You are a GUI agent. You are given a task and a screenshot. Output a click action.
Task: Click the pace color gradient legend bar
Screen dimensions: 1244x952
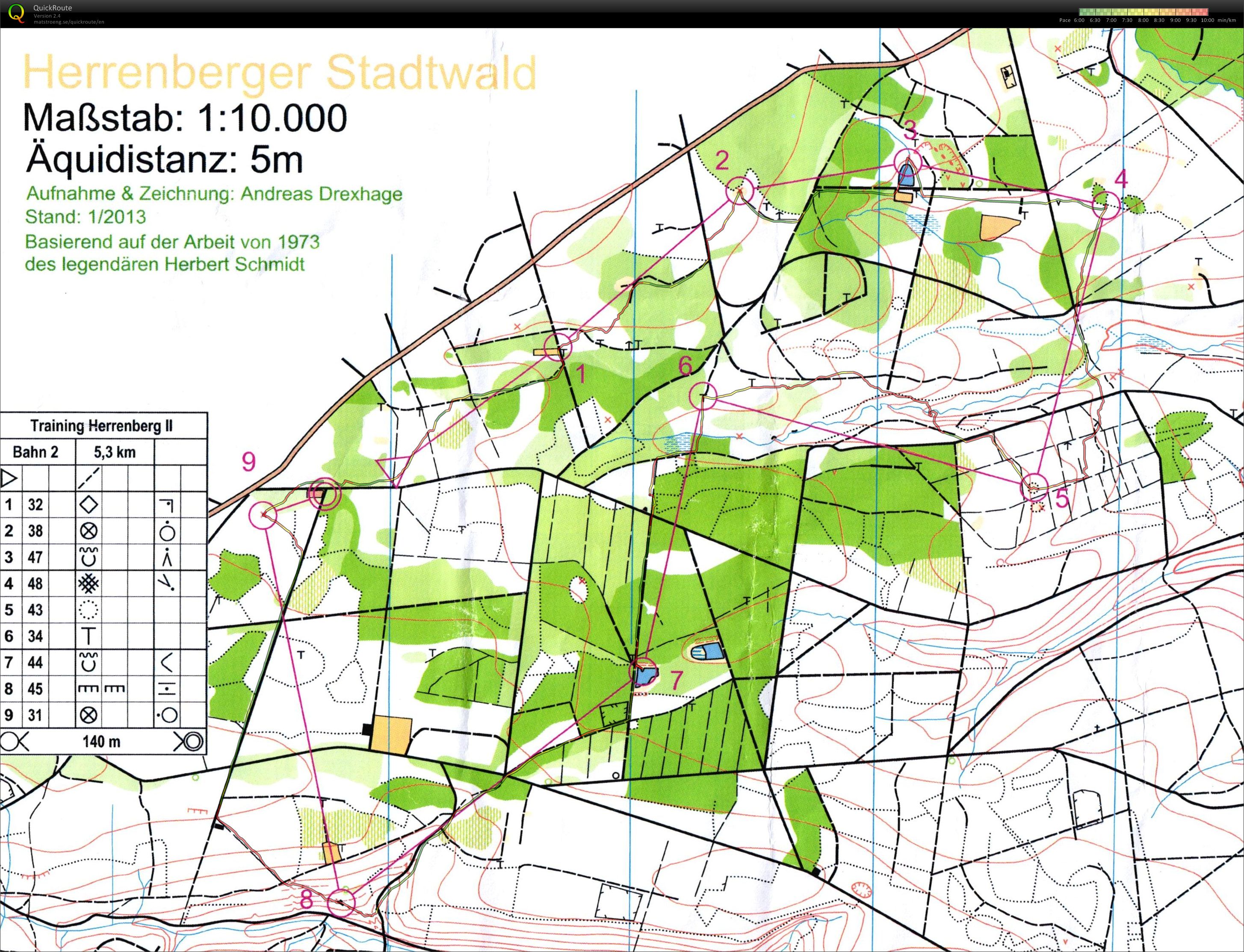point(1144,12)
